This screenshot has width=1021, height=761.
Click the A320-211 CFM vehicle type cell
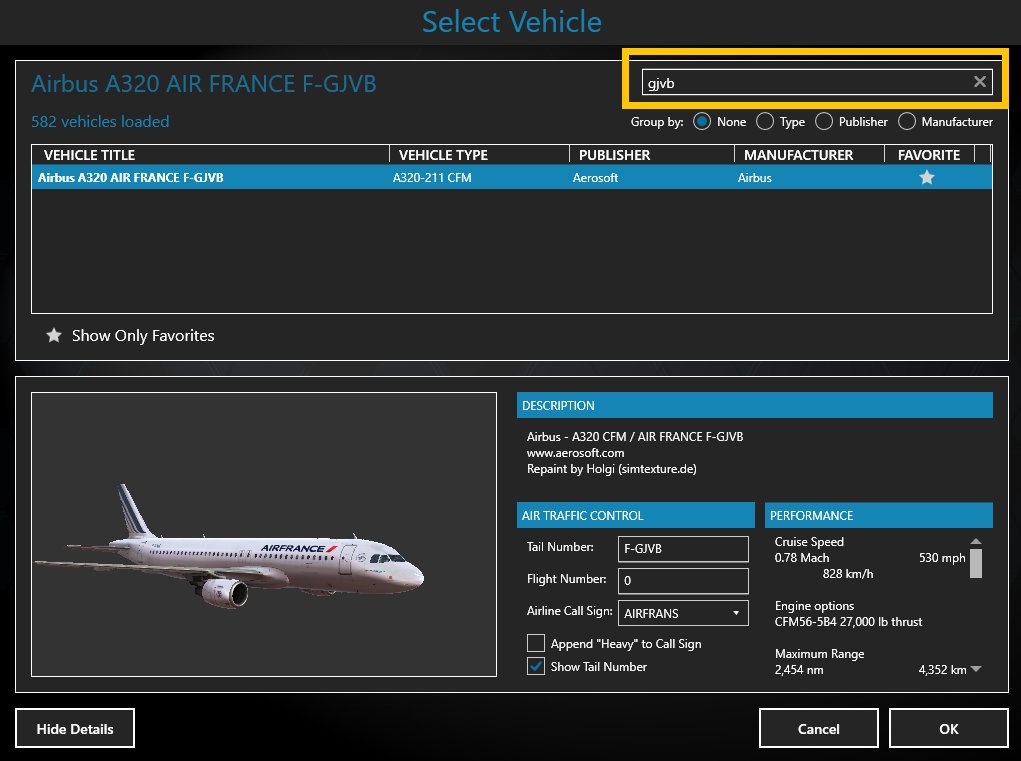click(432, 177)
